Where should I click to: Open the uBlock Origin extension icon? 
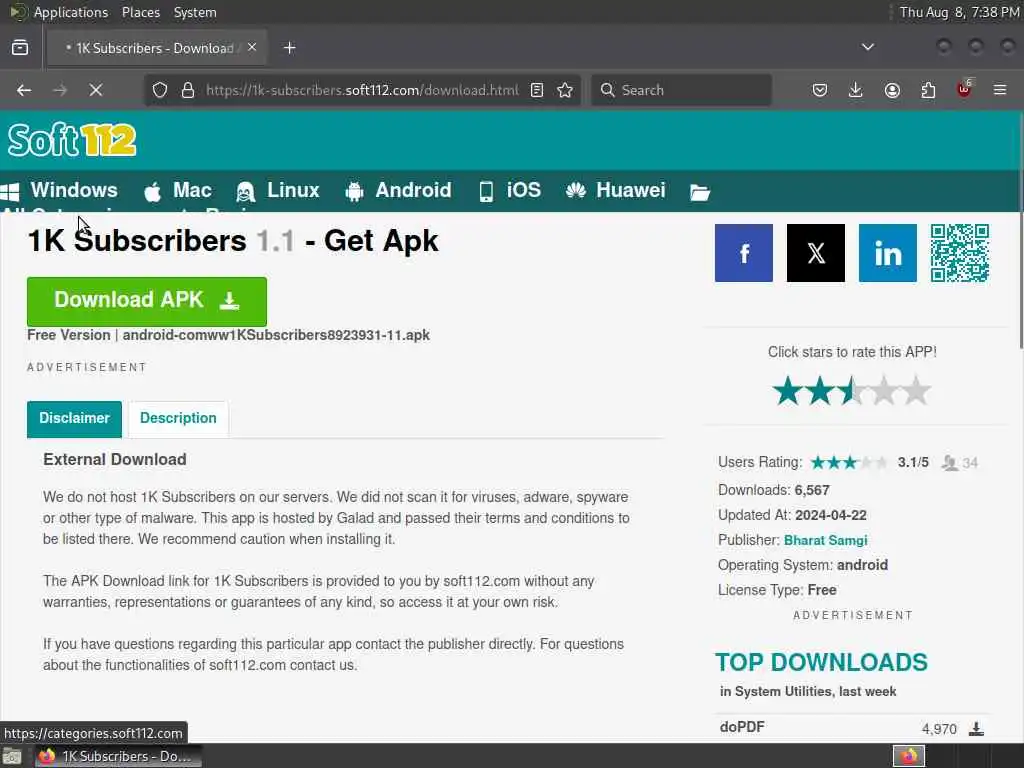point(964,90)
